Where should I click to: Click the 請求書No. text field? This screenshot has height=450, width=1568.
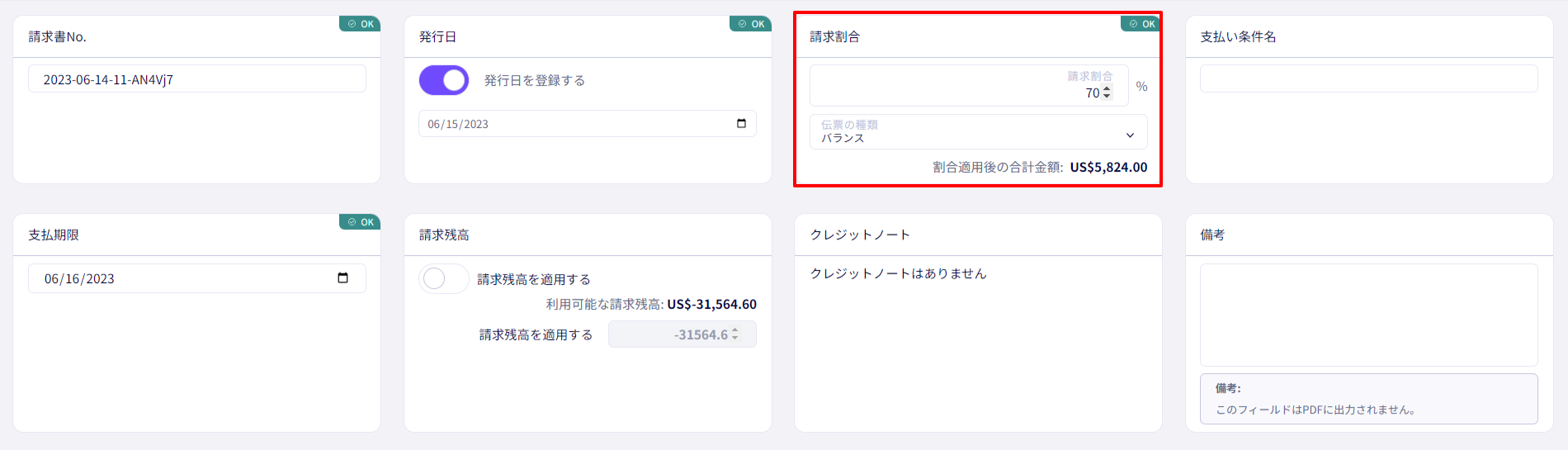pyautogui.click(x=197, y=79)
